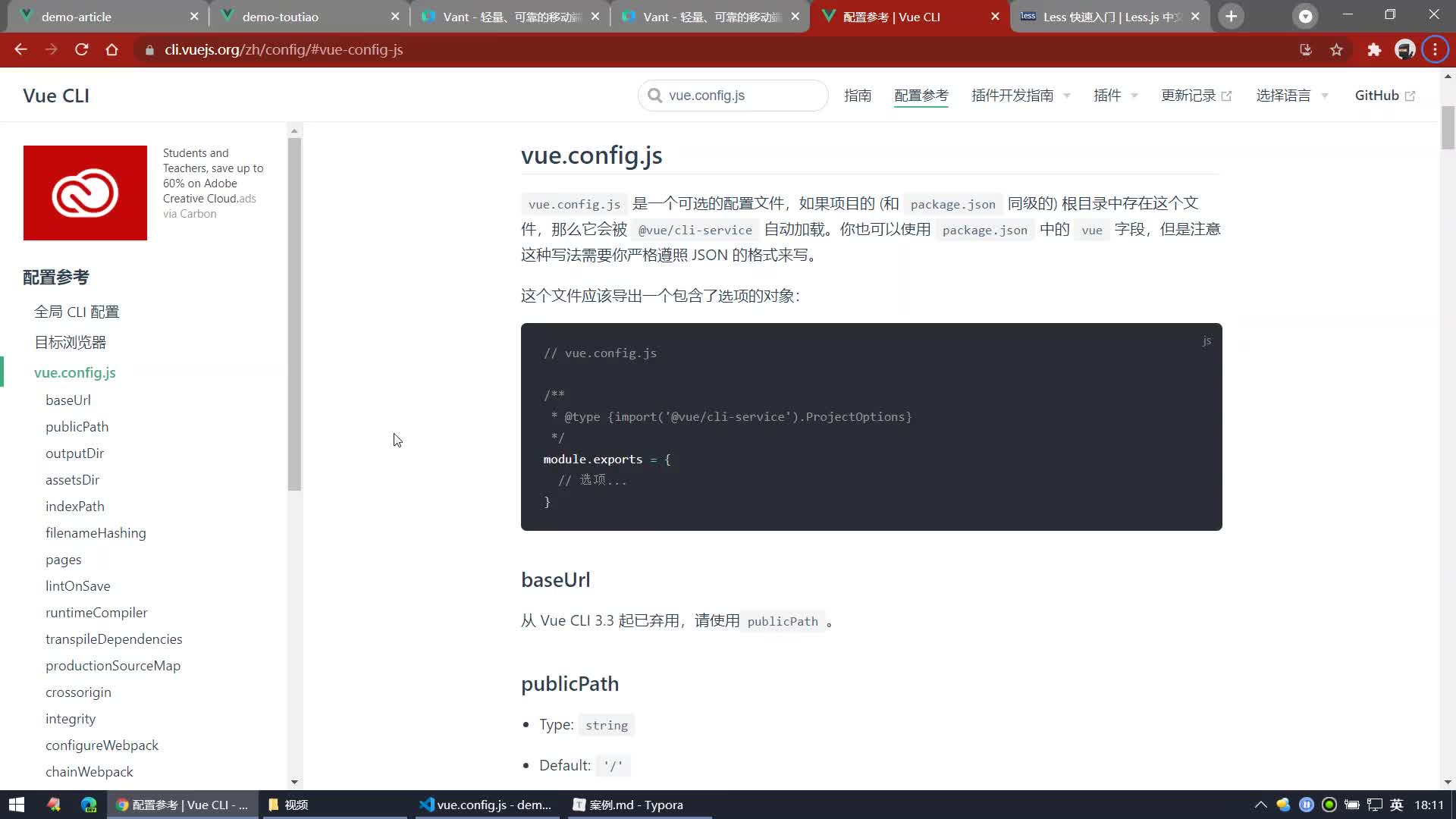Open the browser profile avatar
The height and width of the screenshot is (819, 1456).
[1404, 50]
